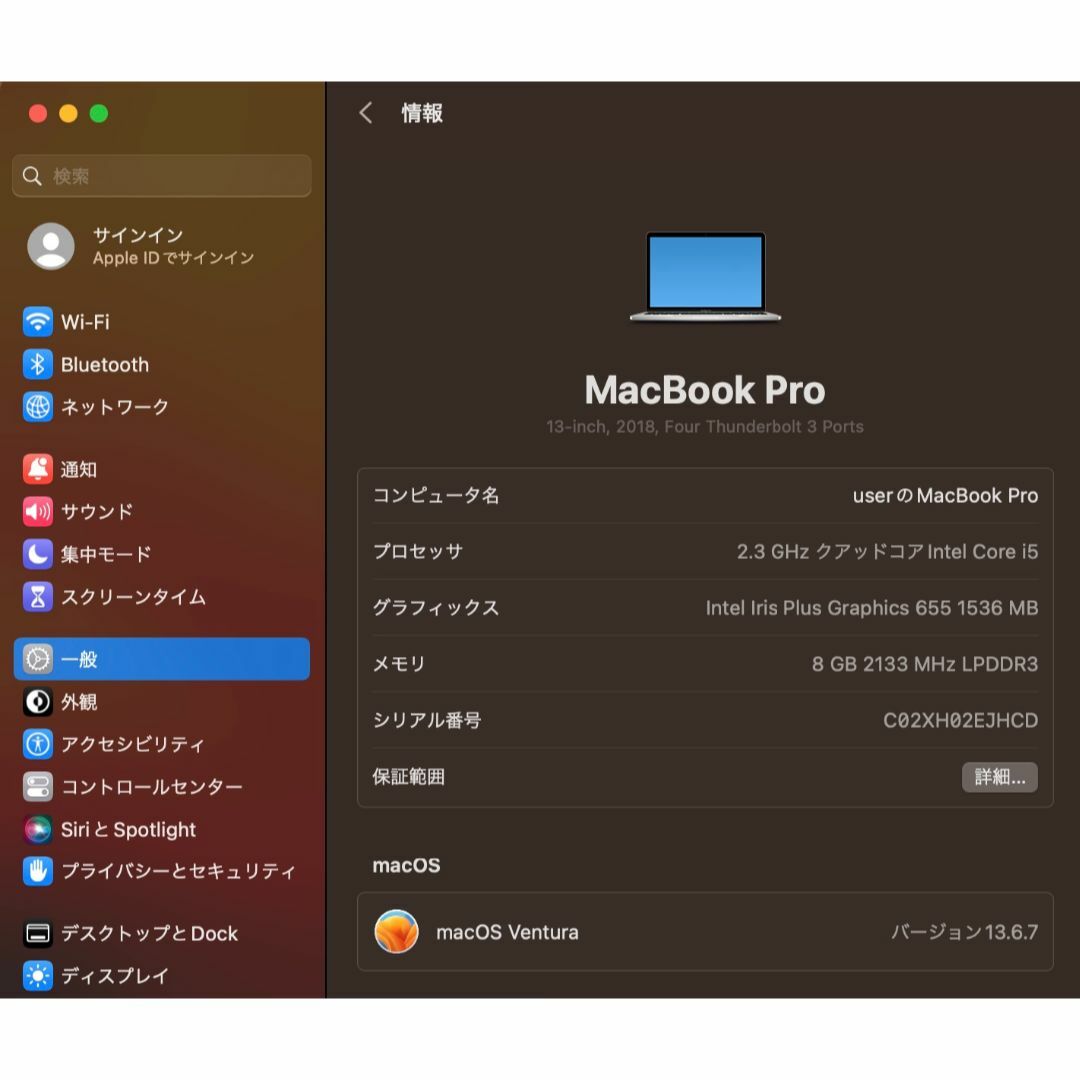Viewport: 1080px width, 1080px height.
Task: Click the Wi-Fi sidebar icon
Action: [37, 322]
